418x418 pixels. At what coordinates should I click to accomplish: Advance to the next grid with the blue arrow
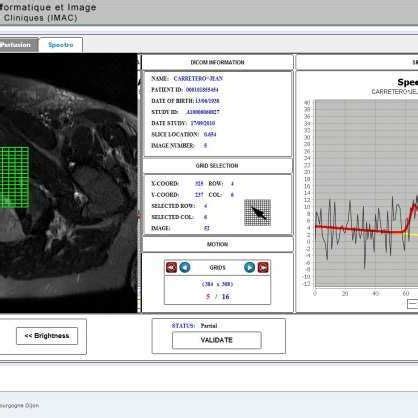click(249, 267)
